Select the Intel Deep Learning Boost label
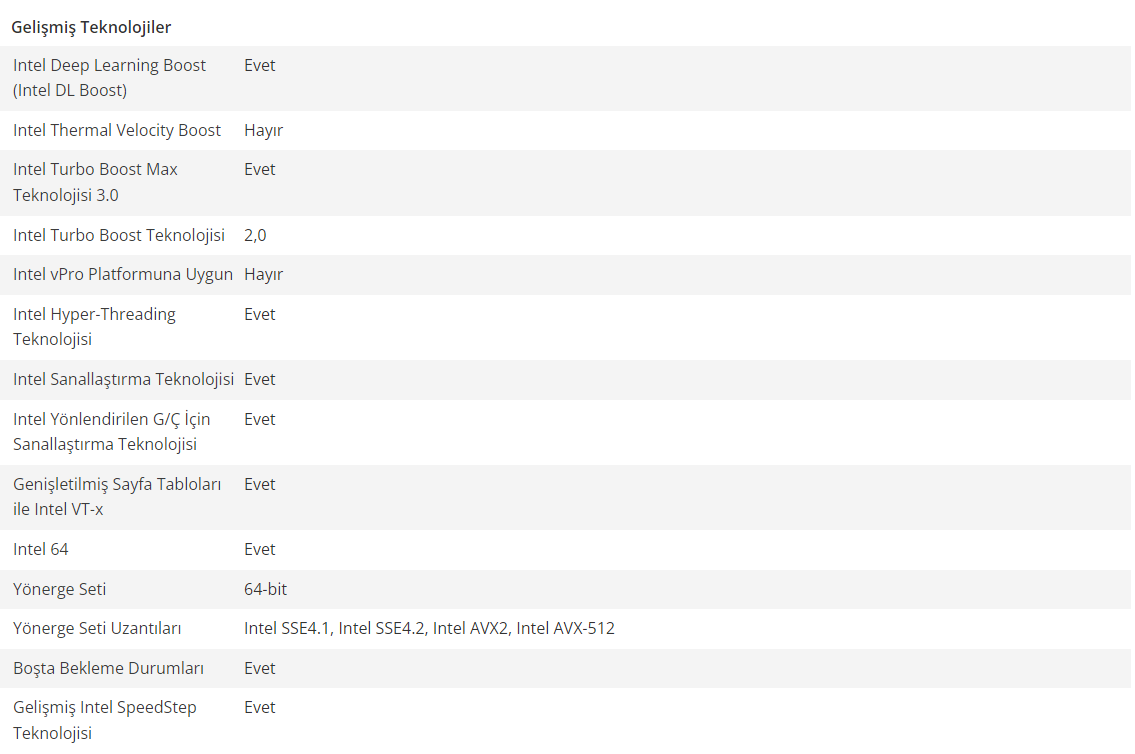This screenshot has width=1135, height=754. (109, 77)
